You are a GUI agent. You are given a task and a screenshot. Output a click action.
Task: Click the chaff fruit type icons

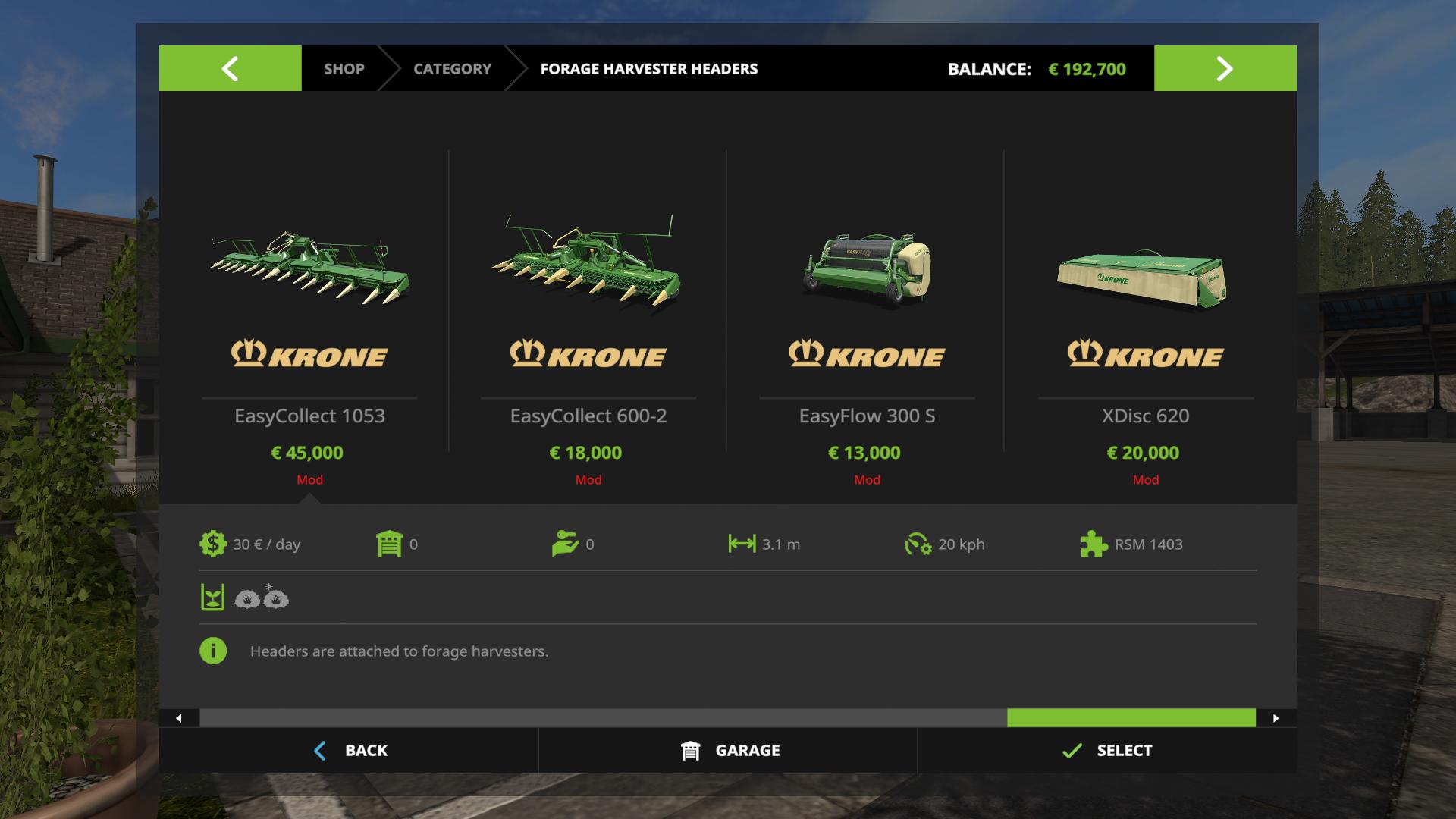click(x=262, y=598)
